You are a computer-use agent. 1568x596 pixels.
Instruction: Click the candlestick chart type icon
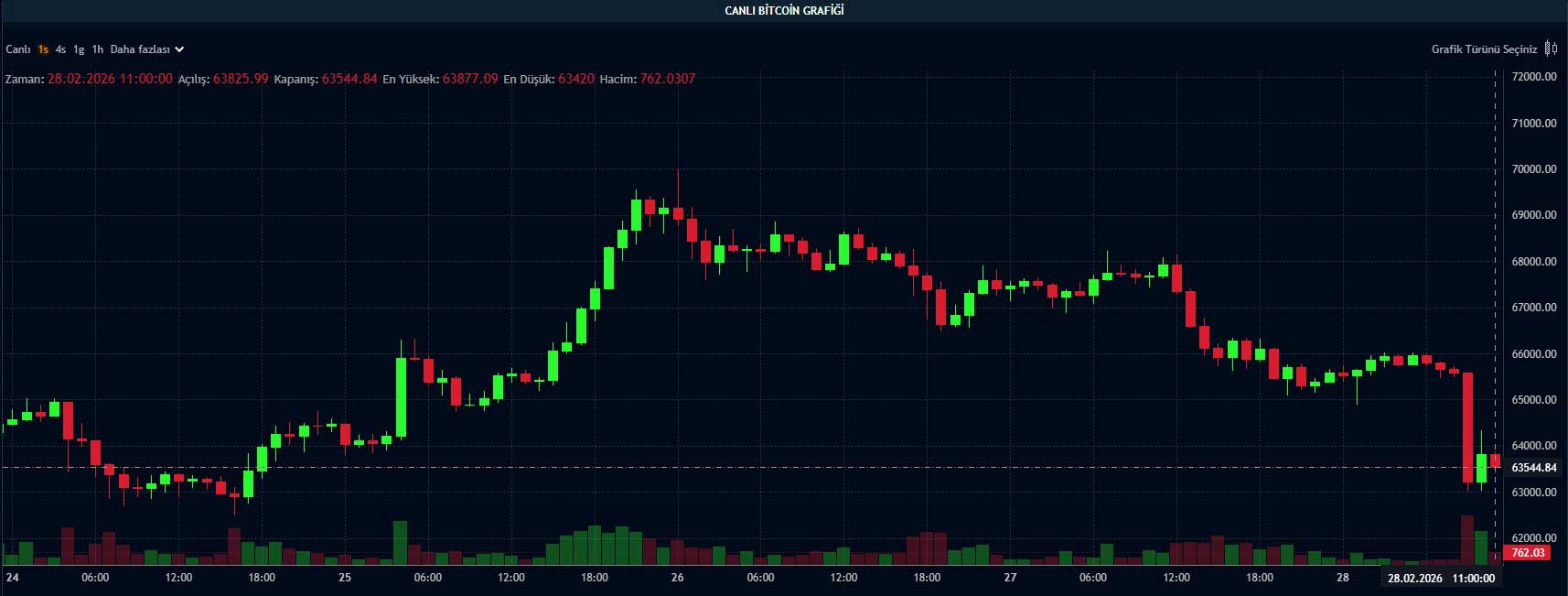coord(1551,49)
